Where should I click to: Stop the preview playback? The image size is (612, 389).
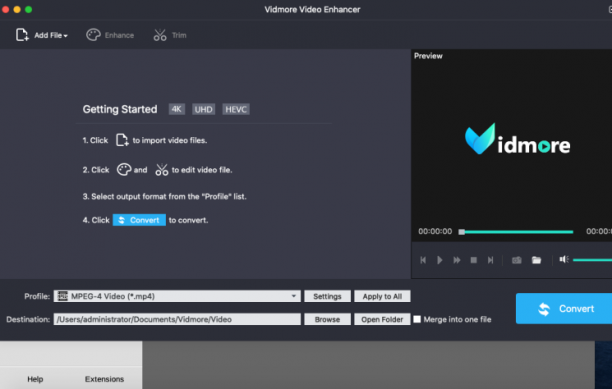click(473, 260)
